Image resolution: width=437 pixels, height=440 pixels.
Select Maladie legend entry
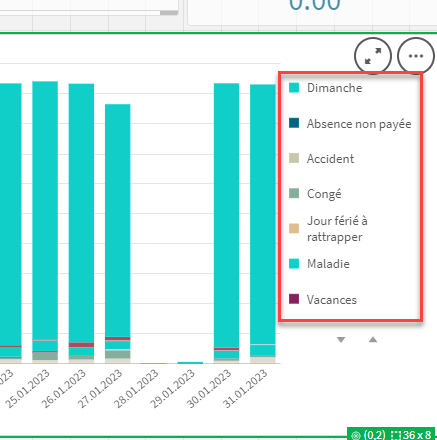(319, 264)
